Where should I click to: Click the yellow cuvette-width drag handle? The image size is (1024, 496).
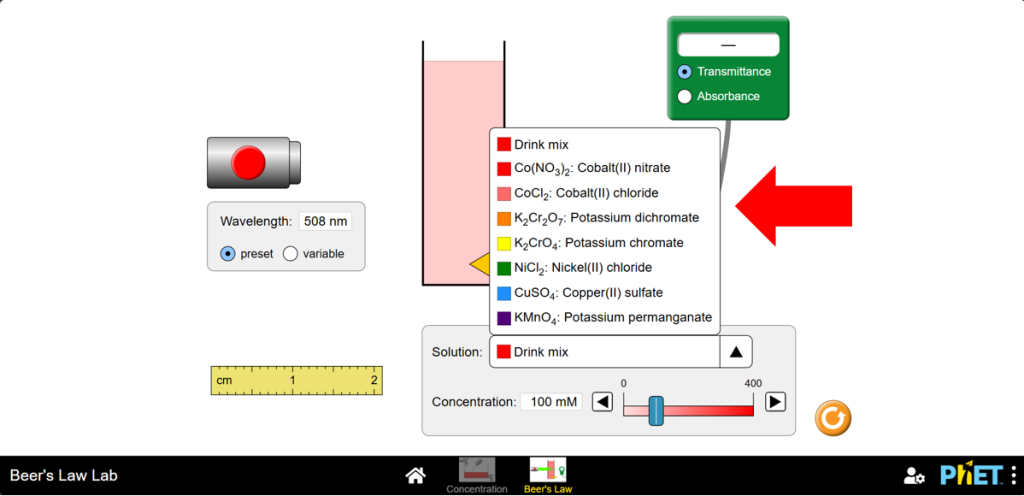(x=480, y=264)
